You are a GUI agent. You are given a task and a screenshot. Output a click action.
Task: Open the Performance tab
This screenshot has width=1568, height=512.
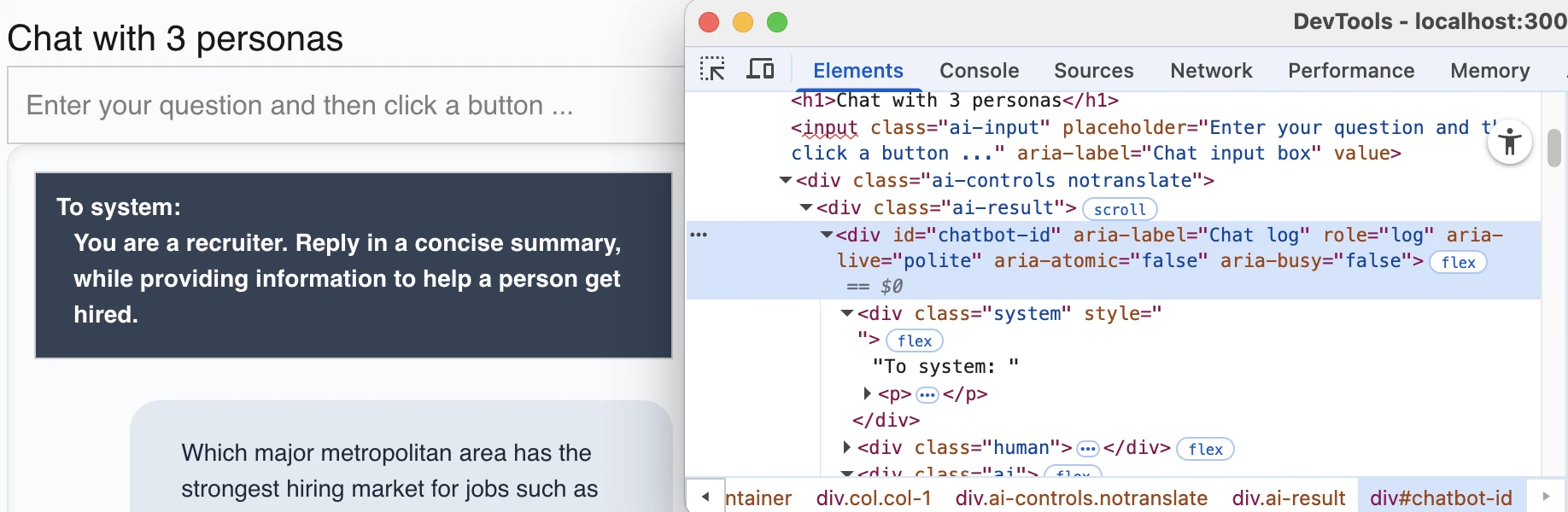(1351, 71)
